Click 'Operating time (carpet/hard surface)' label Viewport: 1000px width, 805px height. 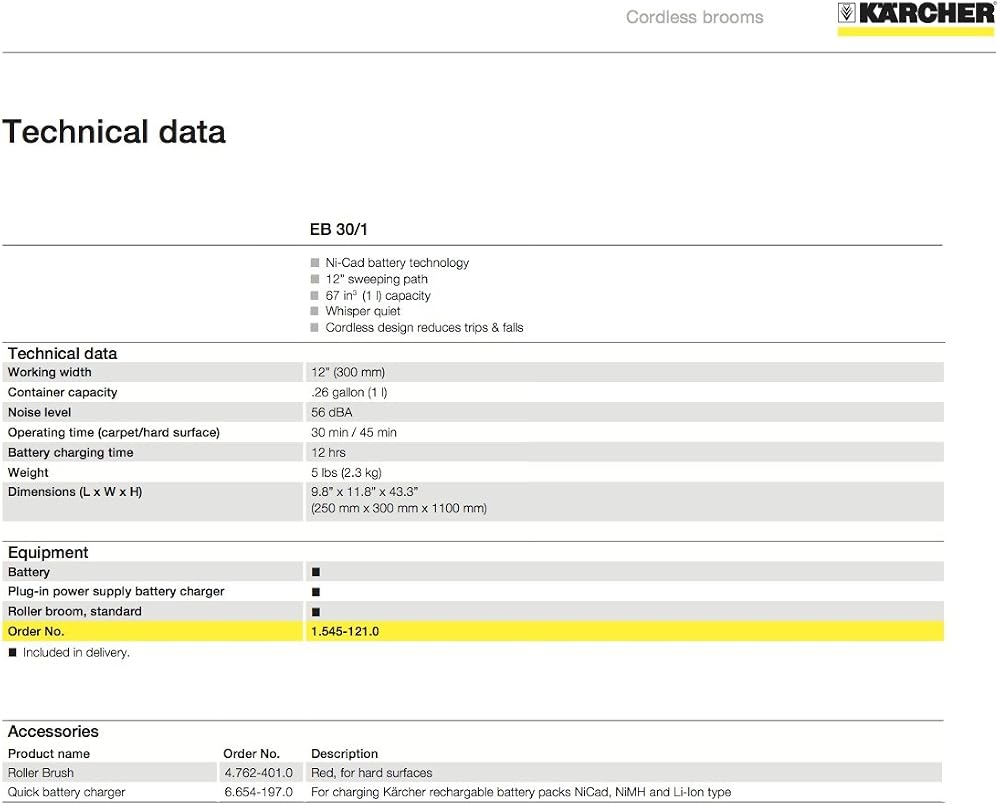(x=114, y=432)
